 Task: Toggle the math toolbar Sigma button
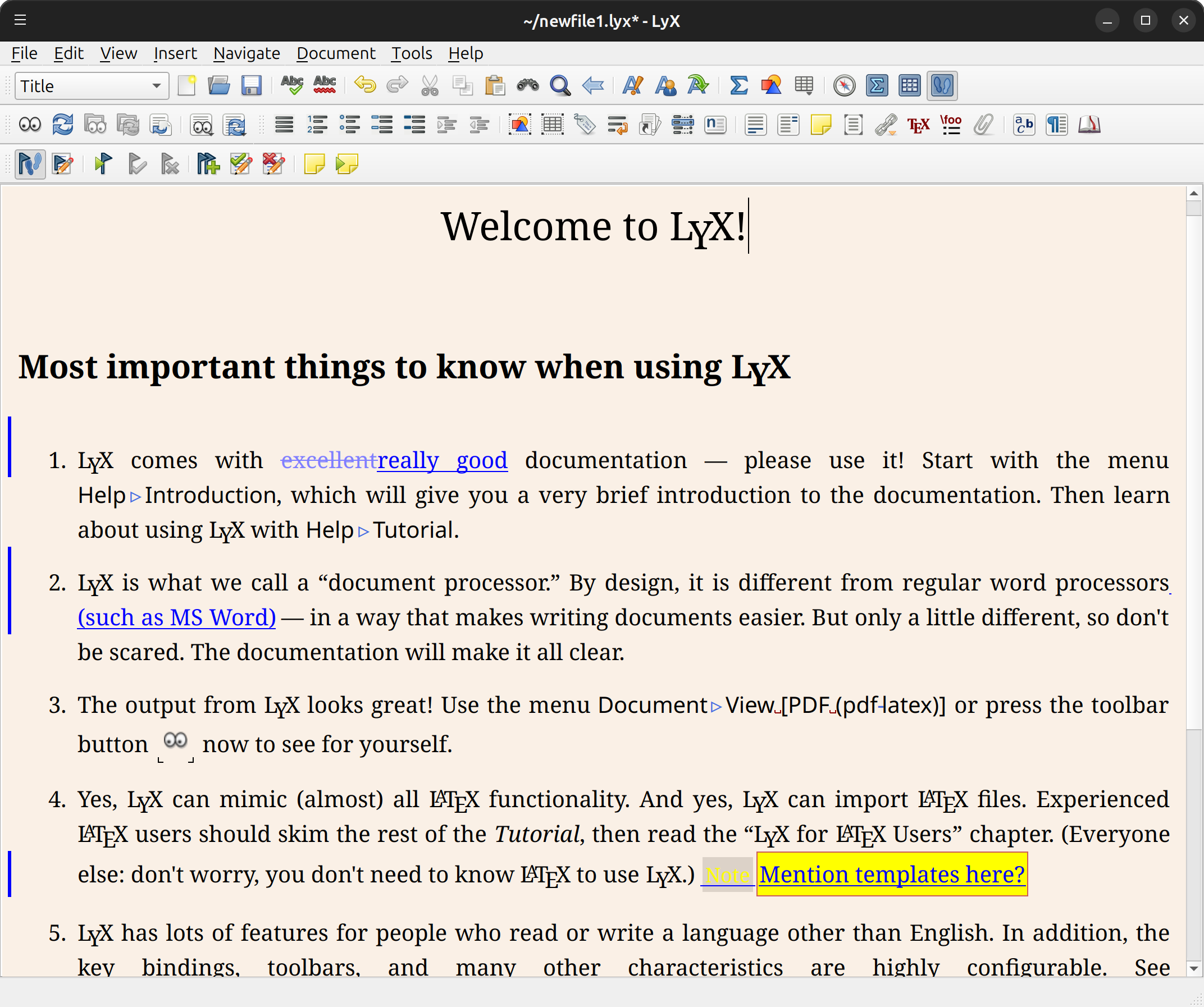pos(877,86)
